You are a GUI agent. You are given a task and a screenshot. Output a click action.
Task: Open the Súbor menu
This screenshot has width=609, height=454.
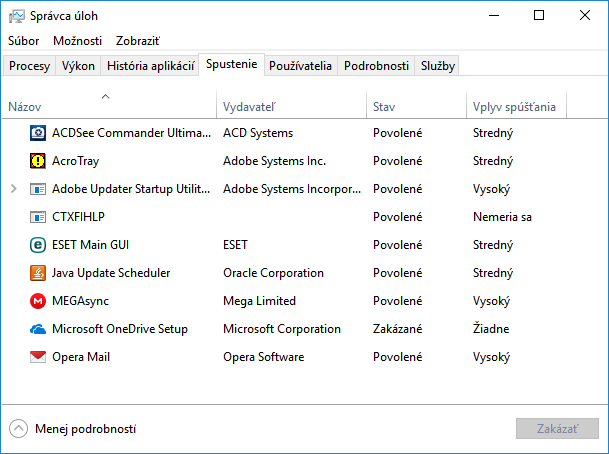[x=23, y=41]
